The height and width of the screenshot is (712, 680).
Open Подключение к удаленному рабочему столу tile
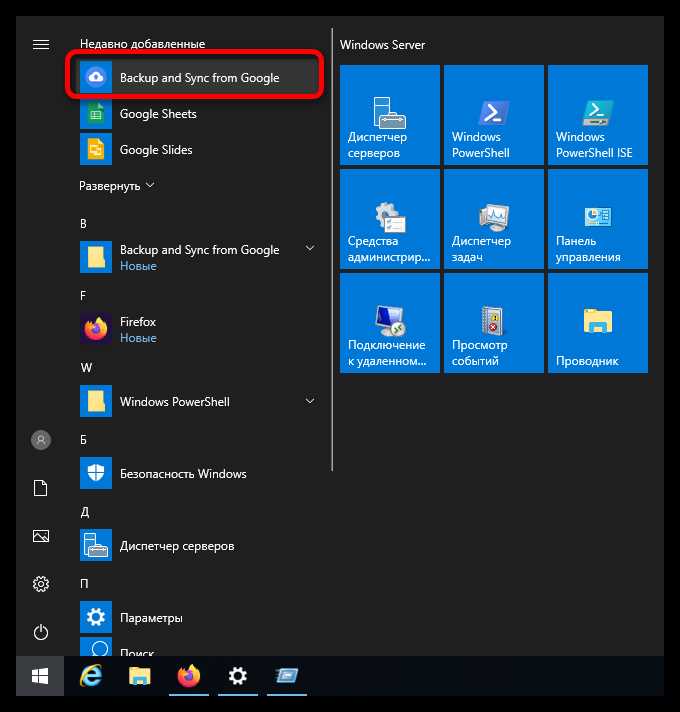[x=390, y=323]
